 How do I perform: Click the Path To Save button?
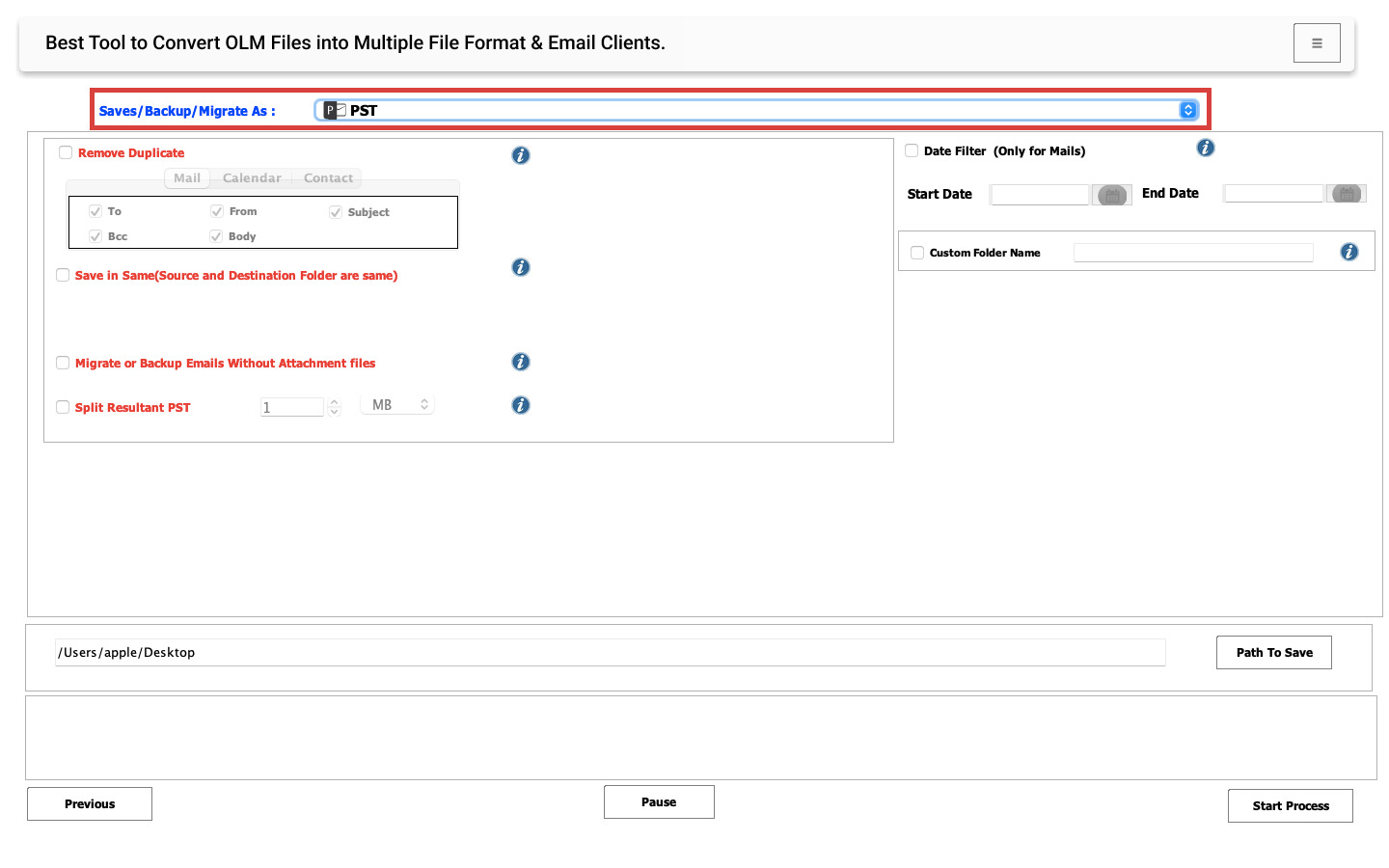click(x=1273, y=652)
